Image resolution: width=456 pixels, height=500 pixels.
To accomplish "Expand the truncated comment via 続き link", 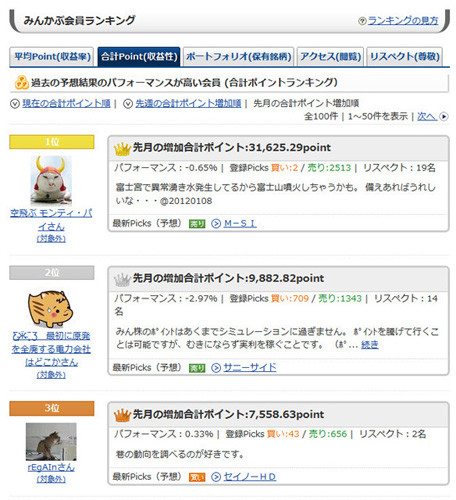I will tap(370, 344).
